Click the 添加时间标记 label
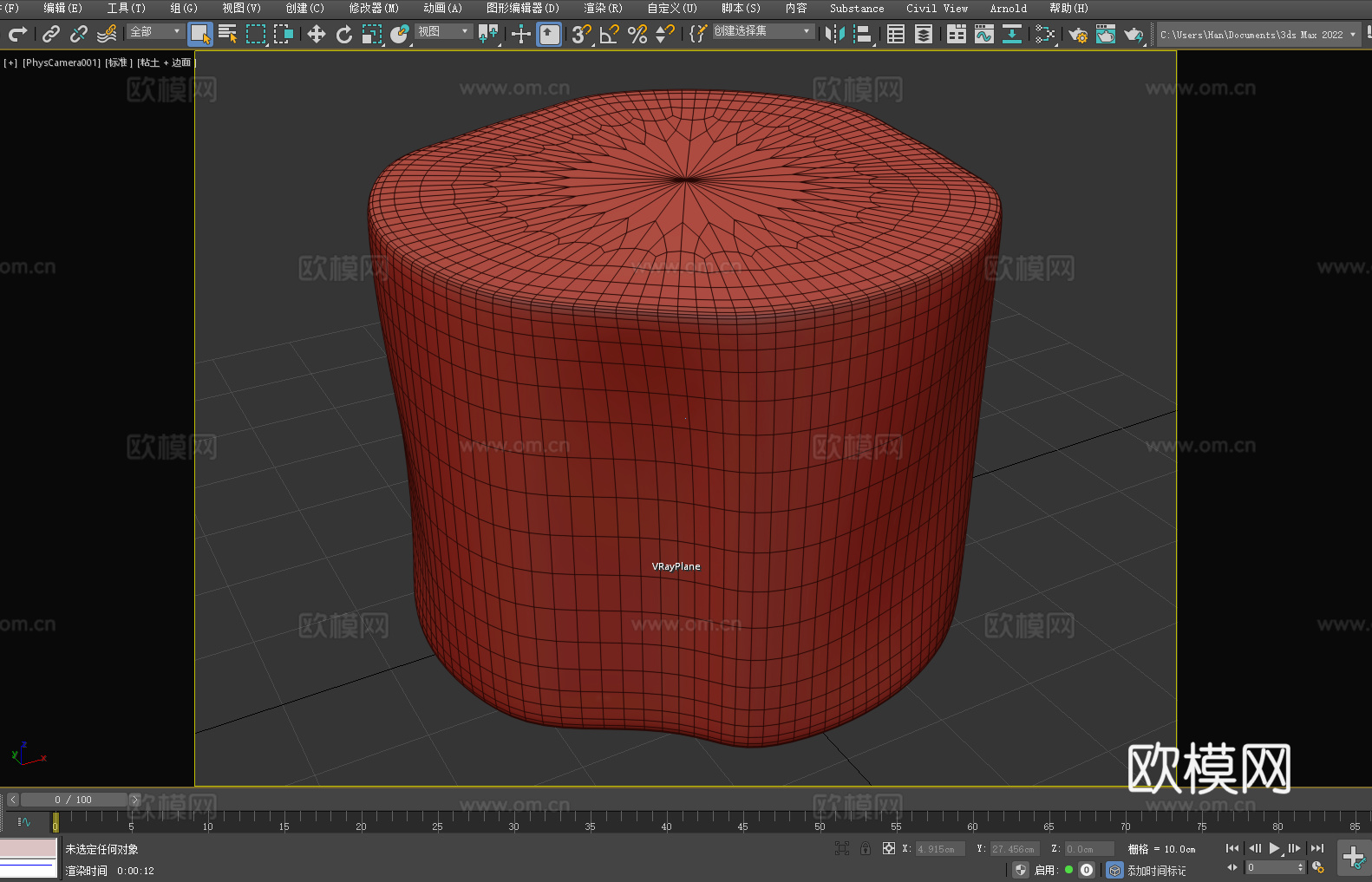Viewport: 1372px width, 882px height. point(1156,871)
